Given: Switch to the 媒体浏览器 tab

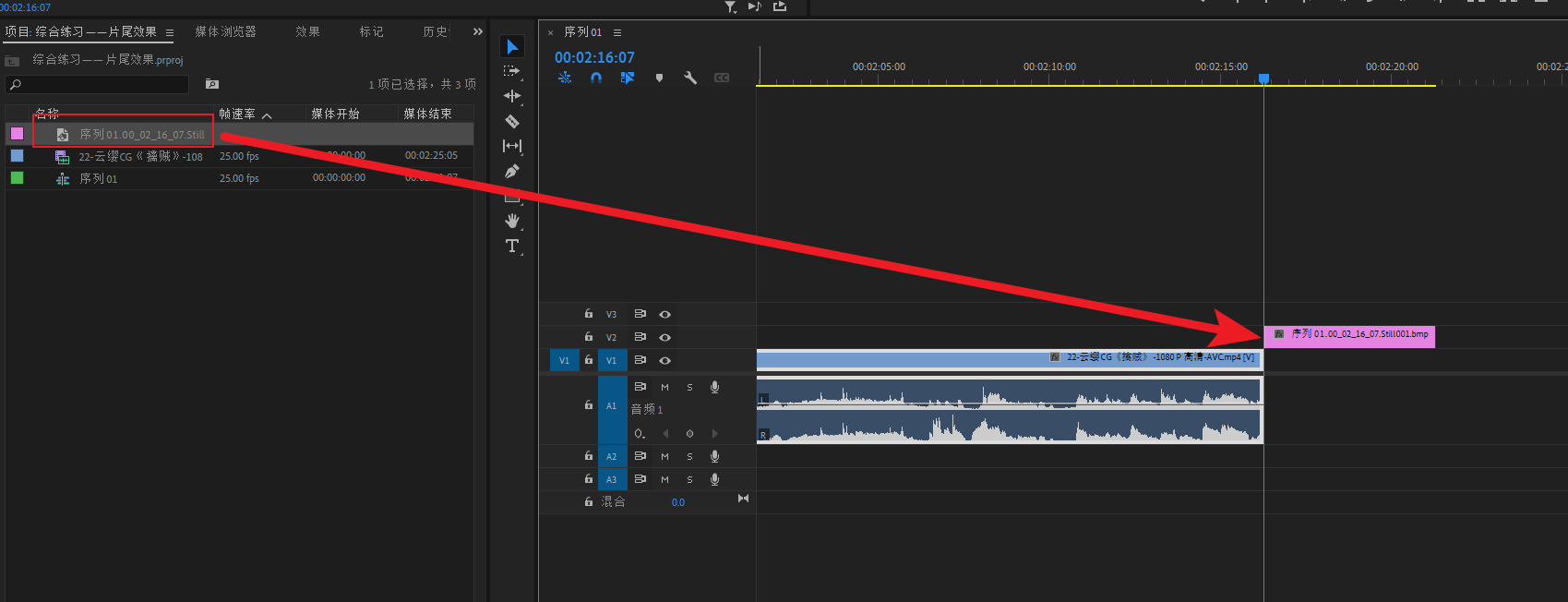Looking at the screenshot, I should (225, 32).
